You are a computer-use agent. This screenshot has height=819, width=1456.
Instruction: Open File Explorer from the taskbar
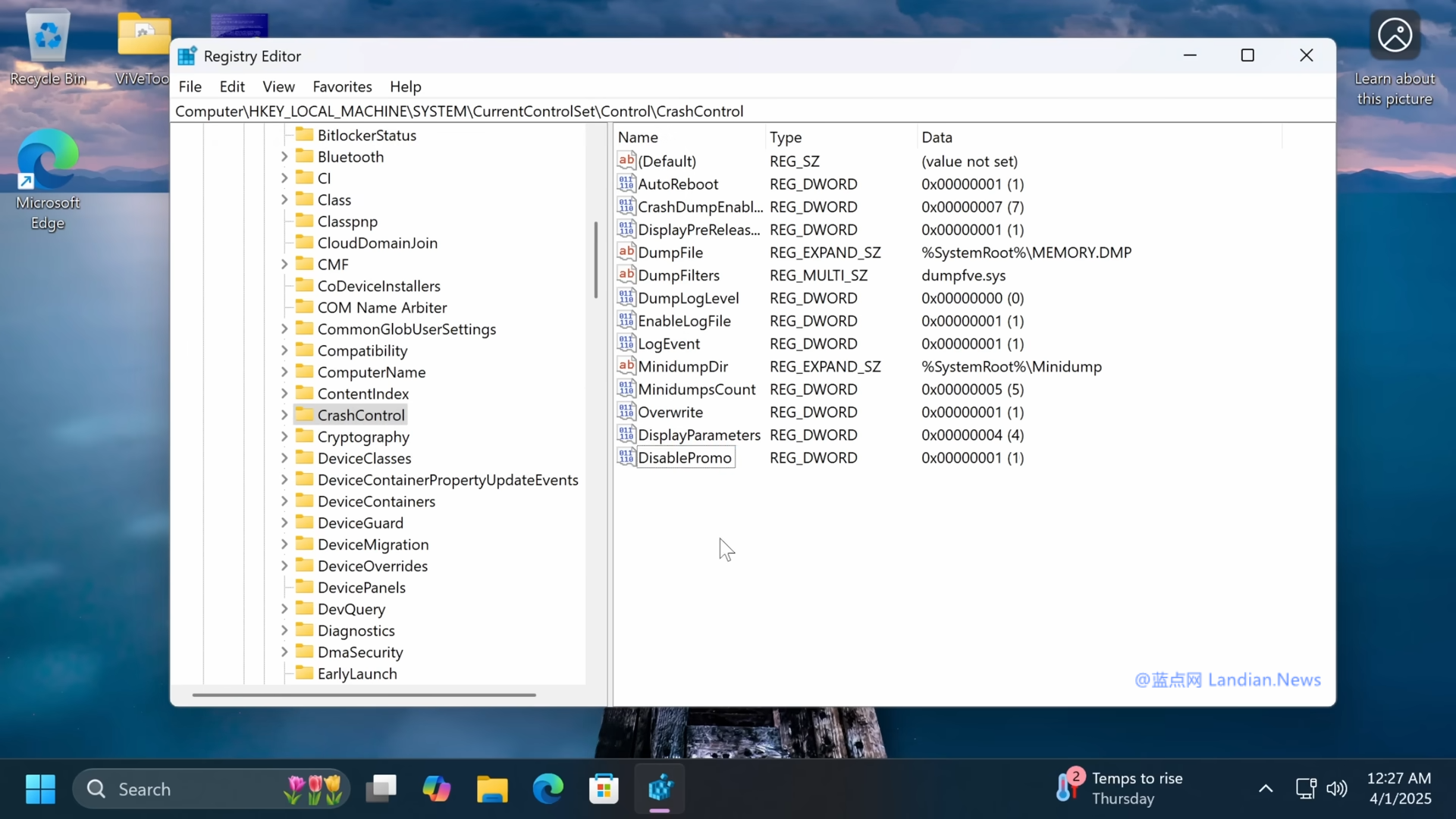point(492,789)
